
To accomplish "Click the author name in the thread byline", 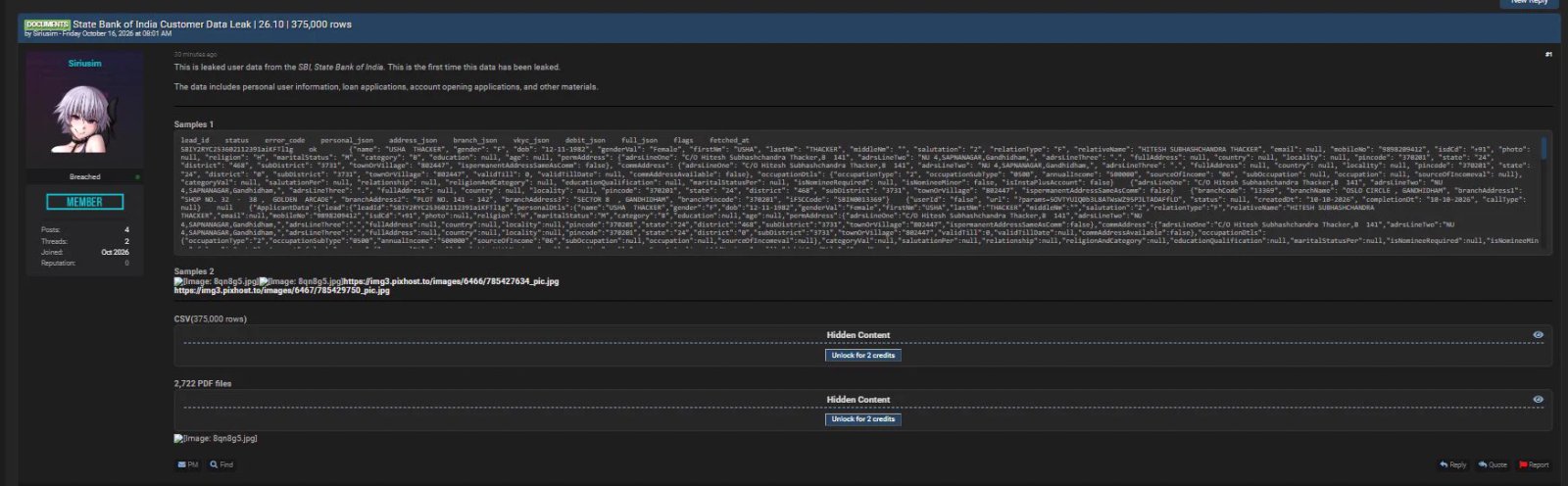I will coord(45,33).
